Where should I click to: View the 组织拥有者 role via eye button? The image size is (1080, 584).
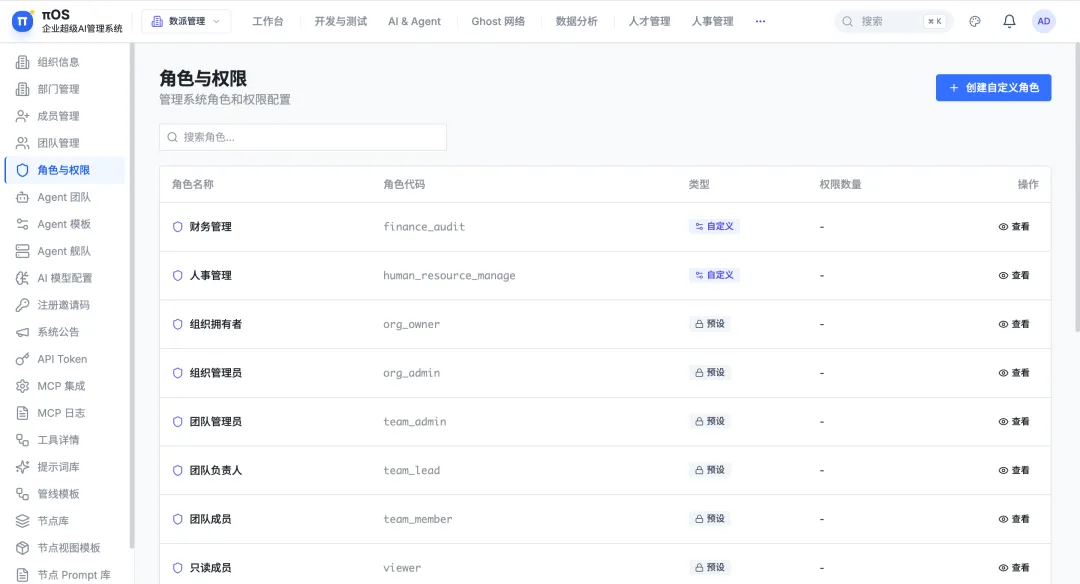pos(1014,324)
